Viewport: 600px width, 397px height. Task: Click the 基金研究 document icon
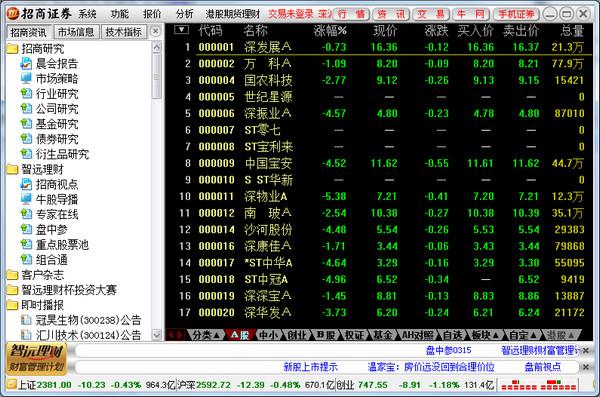(26, 124)
